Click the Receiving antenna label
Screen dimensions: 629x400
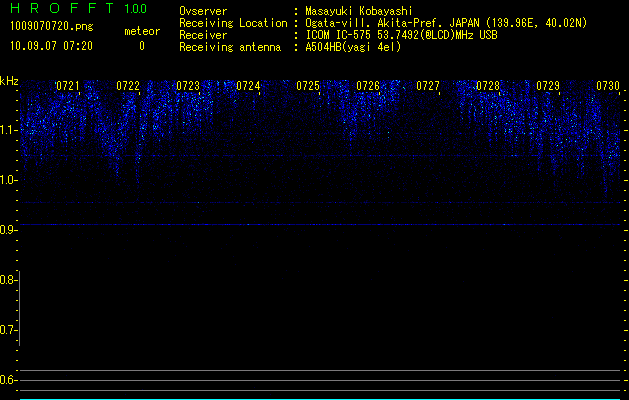point(230,47)
